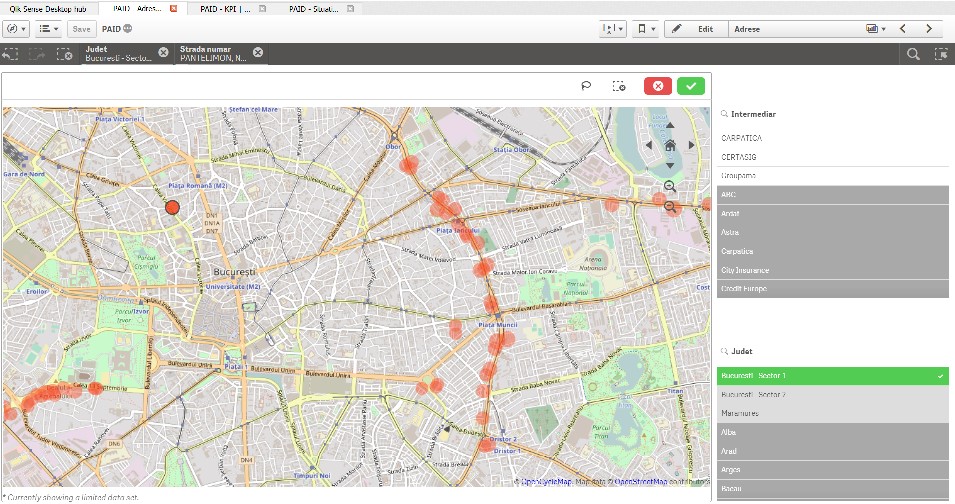
Task: Select Maramures in Judet list
Action: [x=833, y=413]
